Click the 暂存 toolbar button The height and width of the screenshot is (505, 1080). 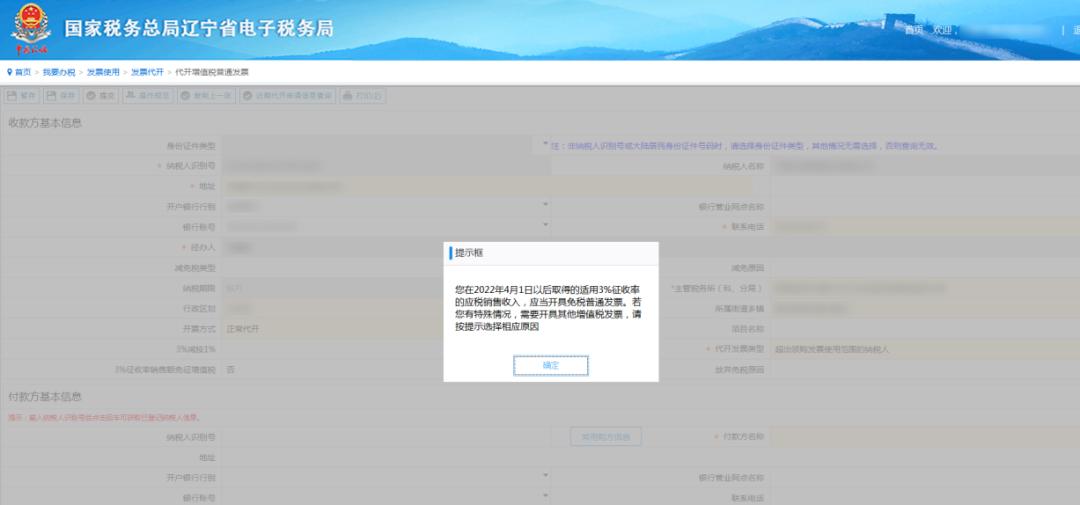[22, 96]
